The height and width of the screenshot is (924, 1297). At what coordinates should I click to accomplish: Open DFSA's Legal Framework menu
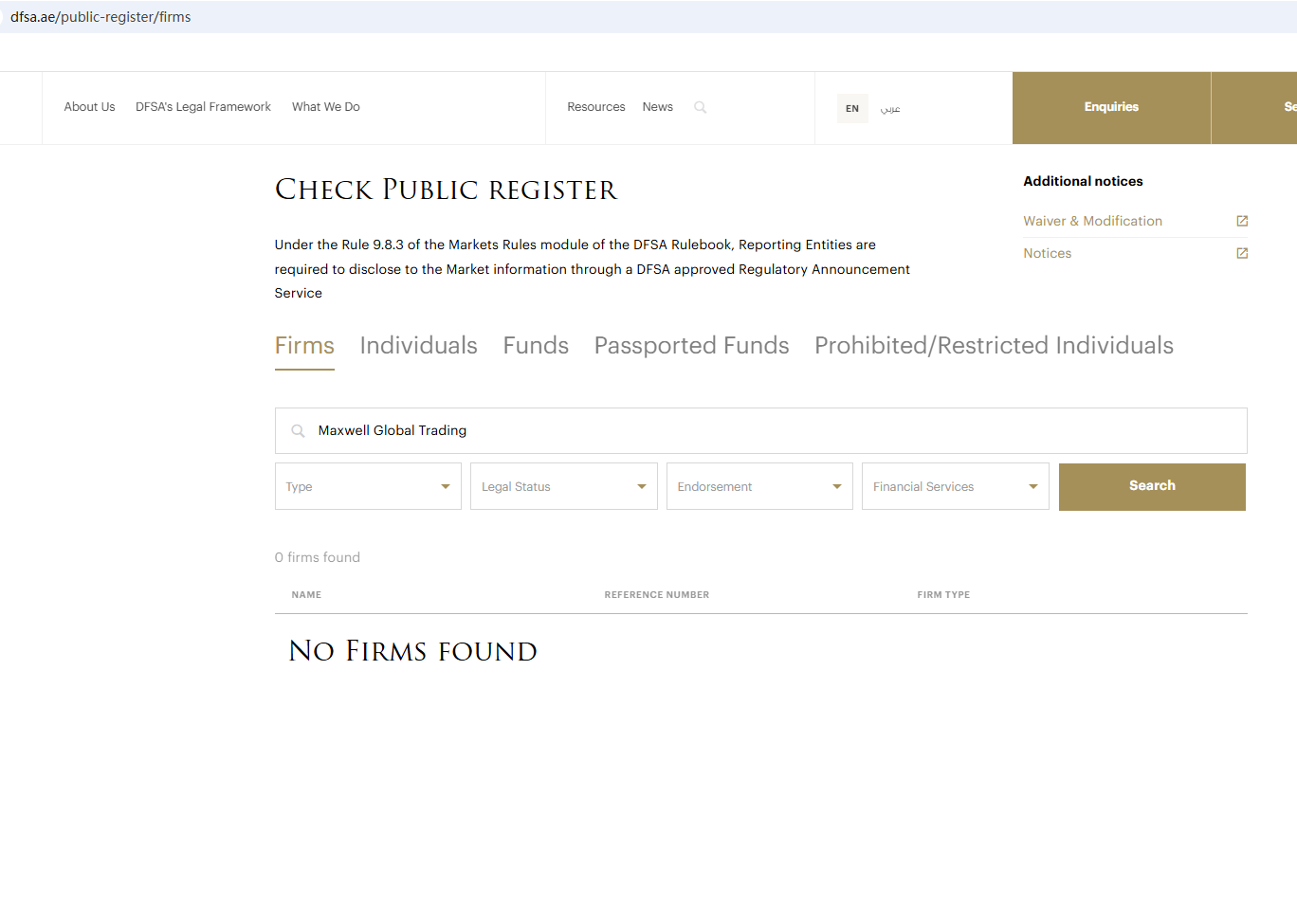pos(203,107)
